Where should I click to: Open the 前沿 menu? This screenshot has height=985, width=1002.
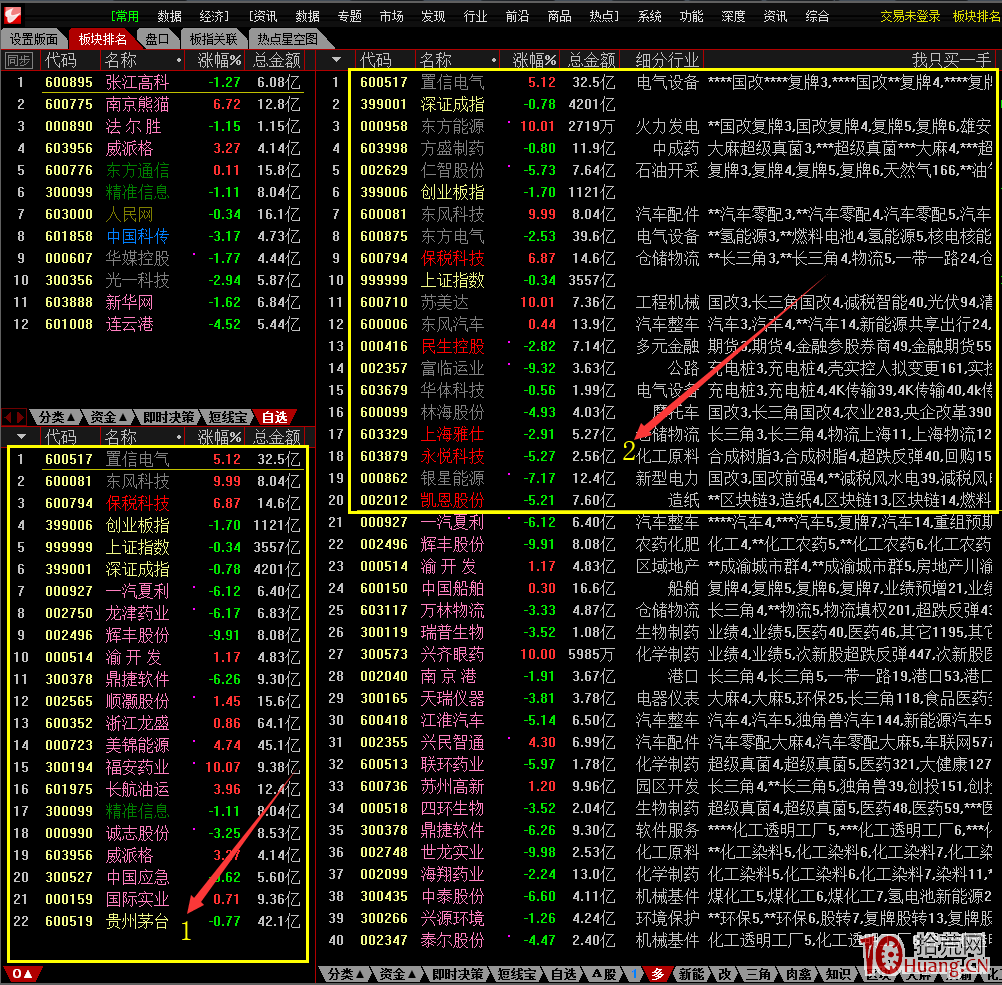coord(518,16)
